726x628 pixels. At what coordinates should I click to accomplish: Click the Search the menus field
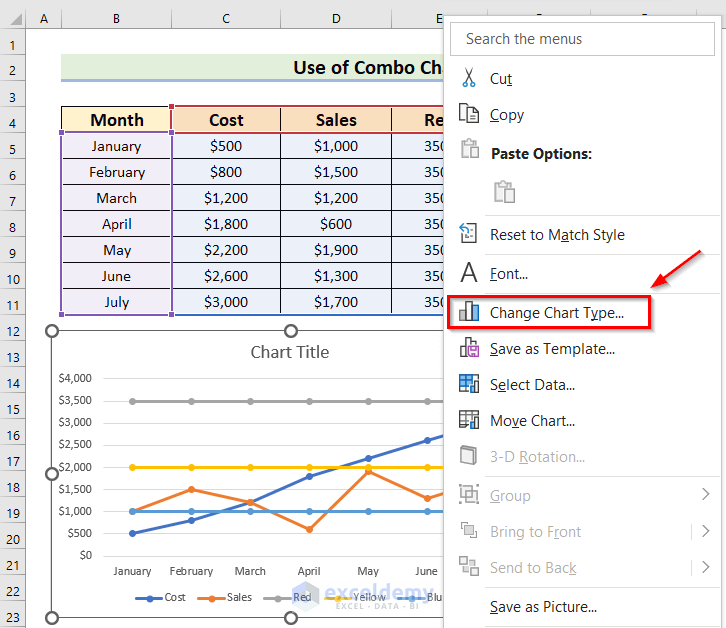pyautogui.click(x=582, y=39)
